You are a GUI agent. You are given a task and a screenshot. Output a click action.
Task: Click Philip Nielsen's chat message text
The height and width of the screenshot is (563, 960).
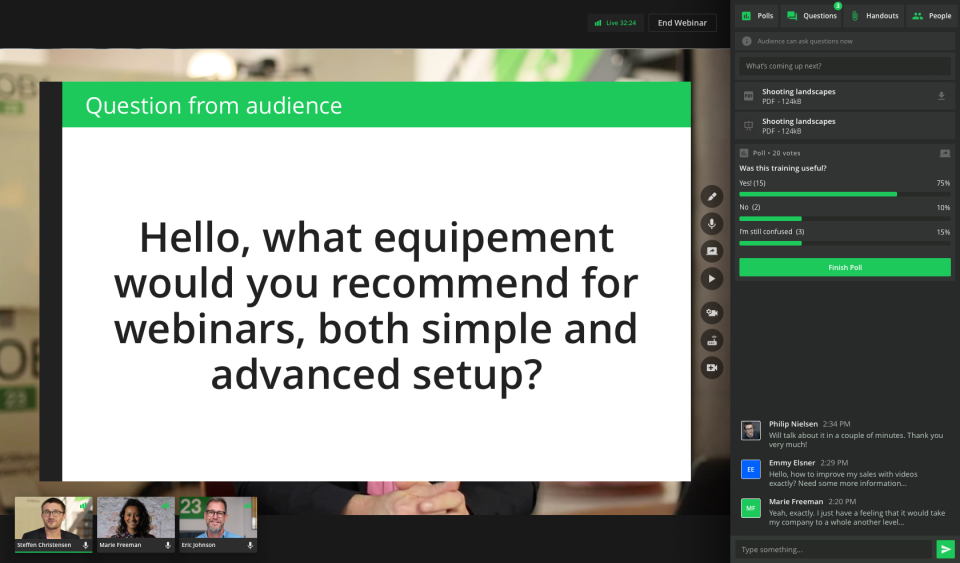[x=856, y=440]
